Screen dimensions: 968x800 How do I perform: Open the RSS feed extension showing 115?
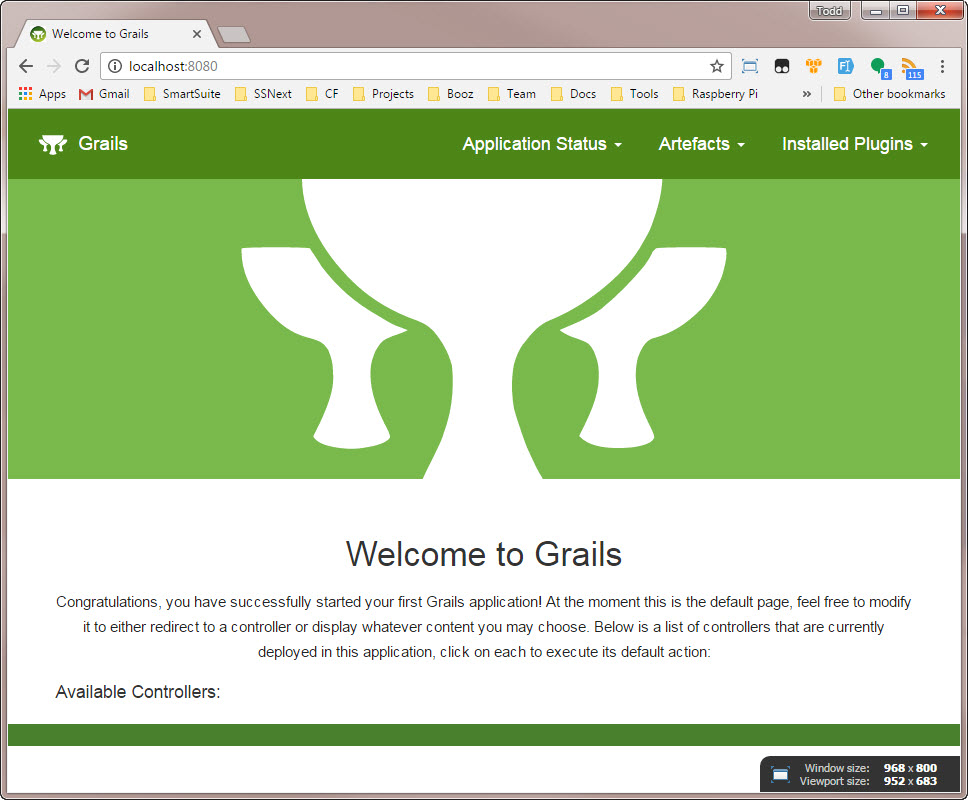[x=912, y=68]
